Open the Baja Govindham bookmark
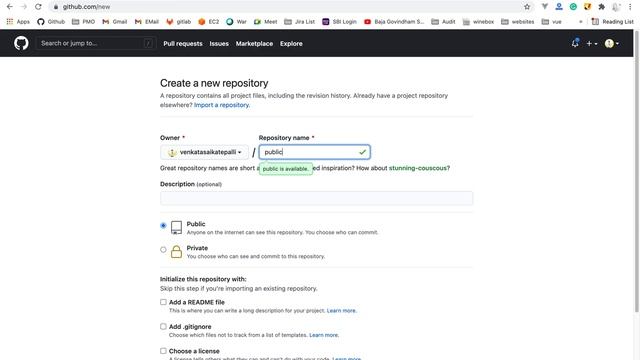 coord(394,22)
